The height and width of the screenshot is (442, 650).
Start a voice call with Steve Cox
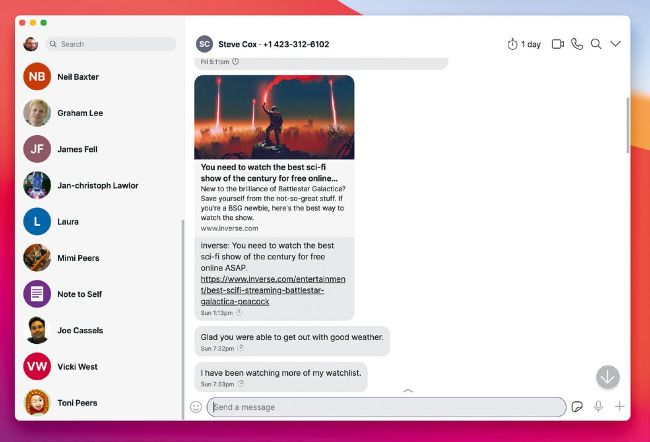pyautogui.click(x=577, y=44)
